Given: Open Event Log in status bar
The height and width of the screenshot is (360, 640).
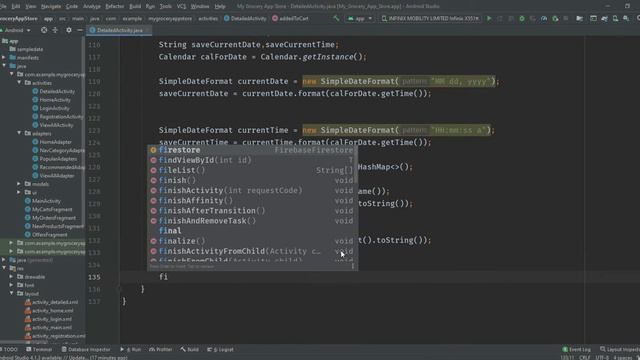Looking at the screenshot, I should (576, 349).
